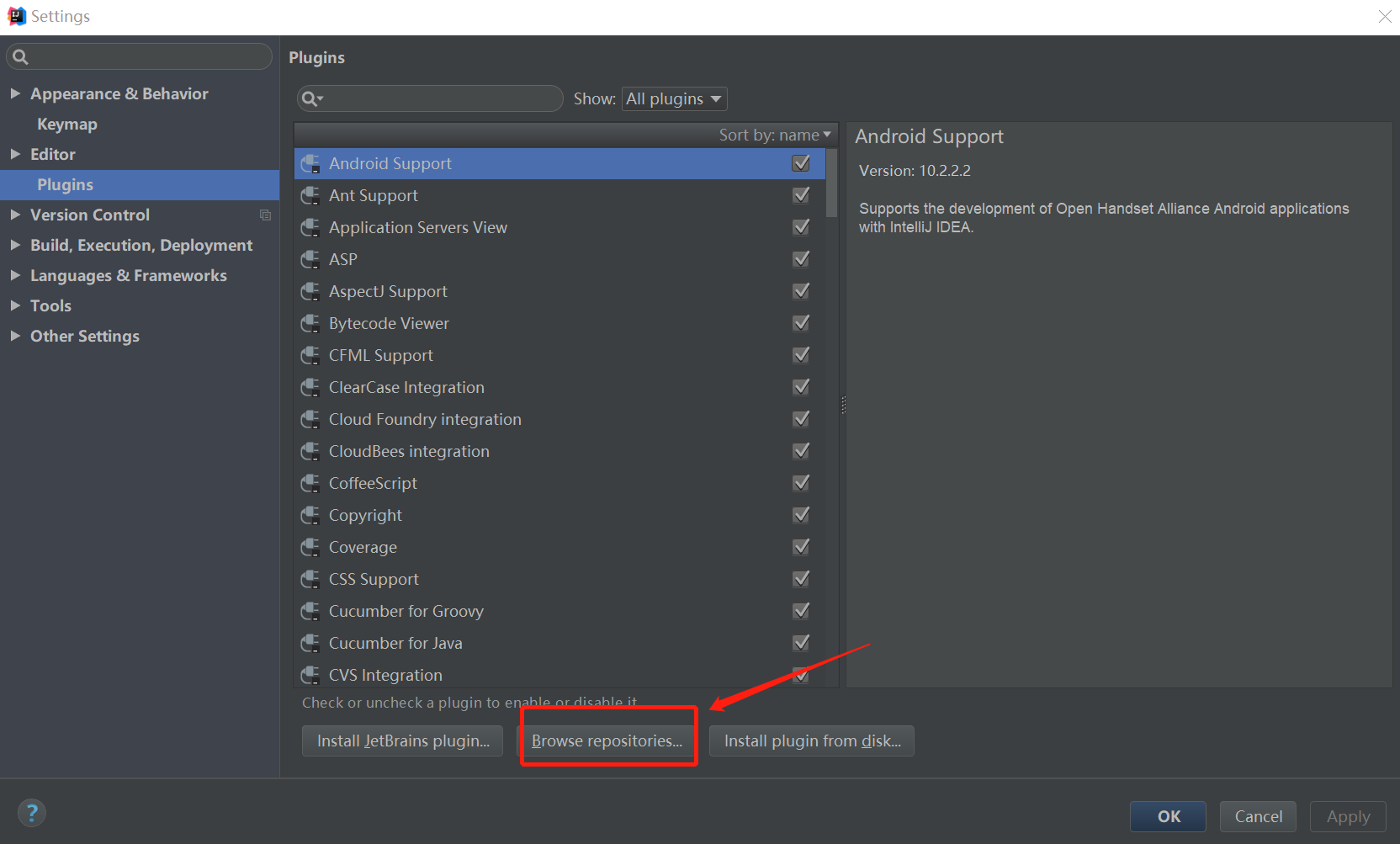This screenshot has height=844, width=1400.
Task: Select Plugins in the settings tree
Action: coord(140,184)
